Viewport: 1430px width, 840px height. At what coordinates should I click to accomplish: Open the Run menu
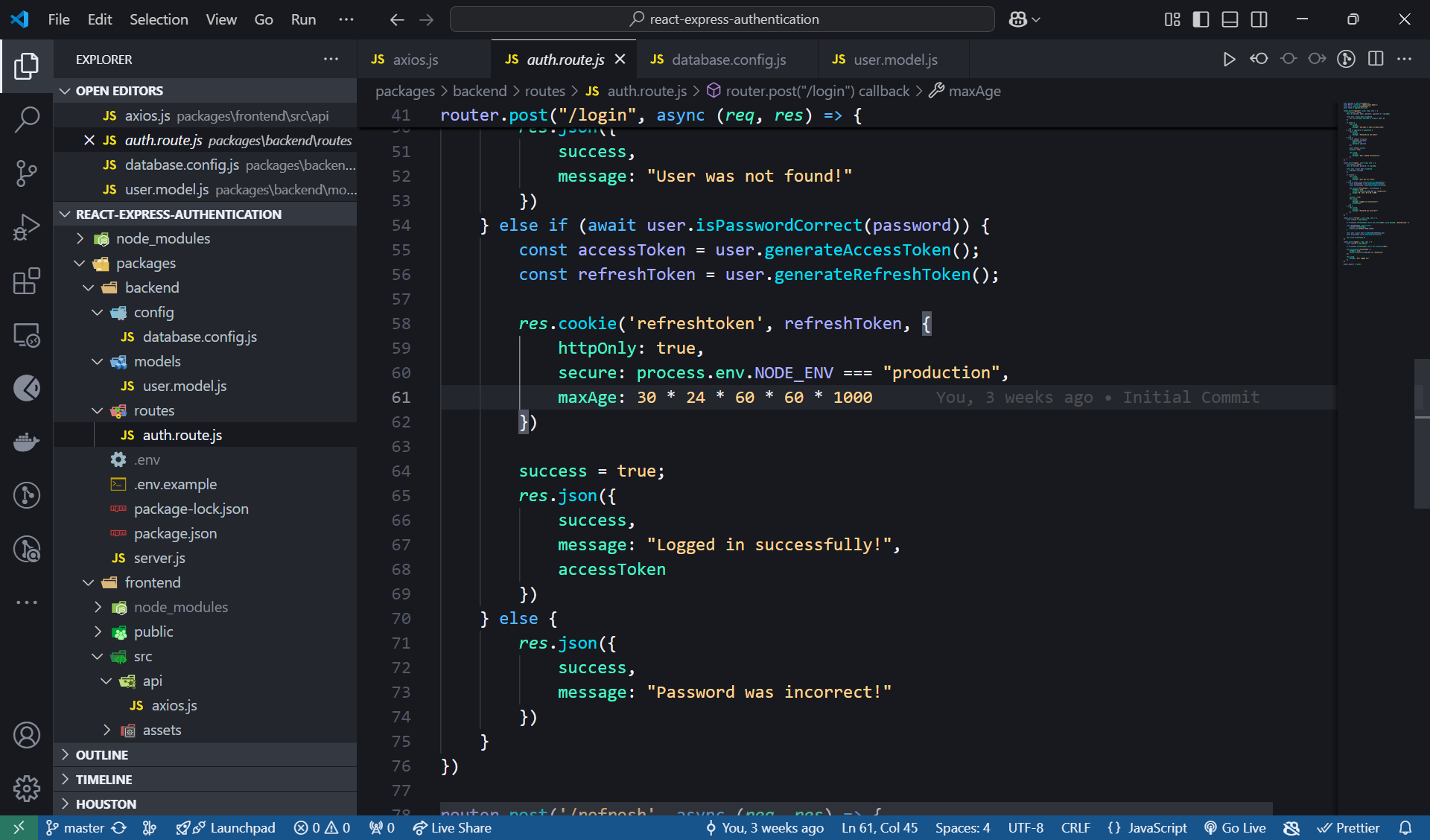point(303,19)
